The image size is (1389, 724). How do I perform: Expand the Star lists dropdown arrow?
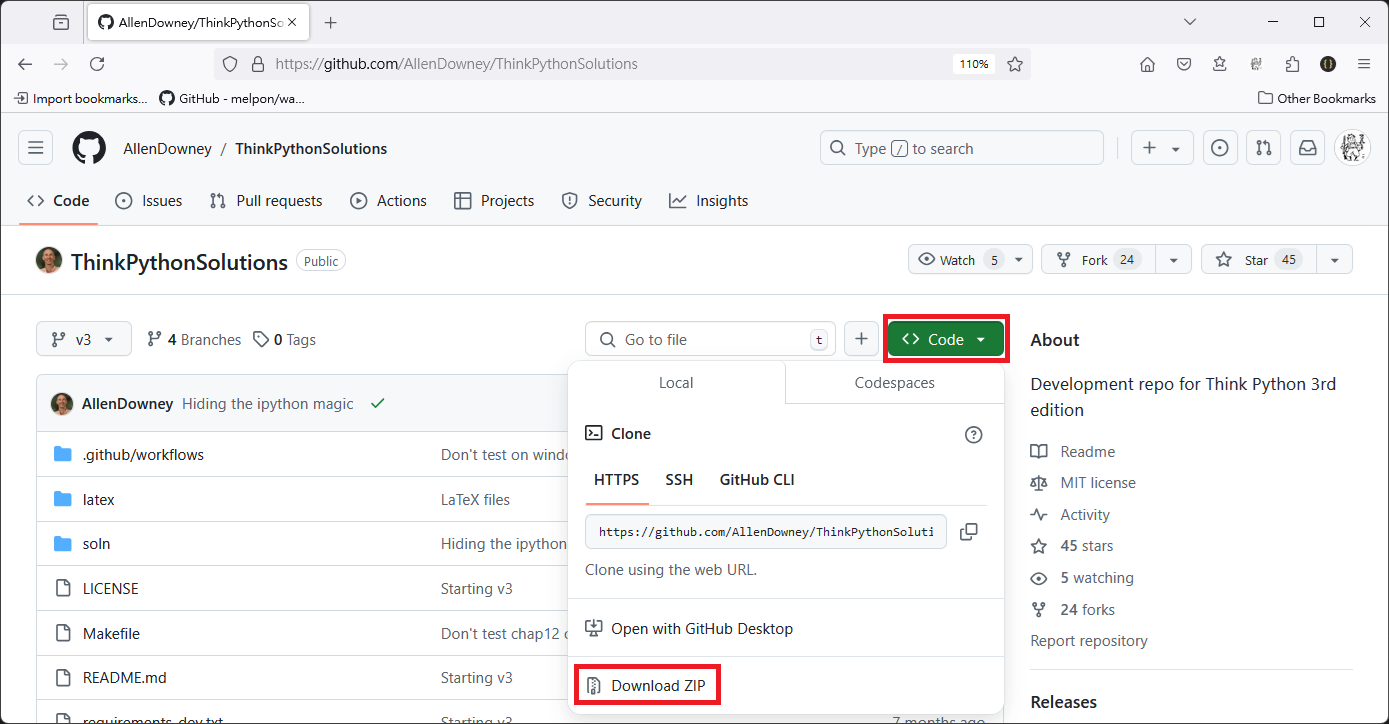coord(1334,260)
